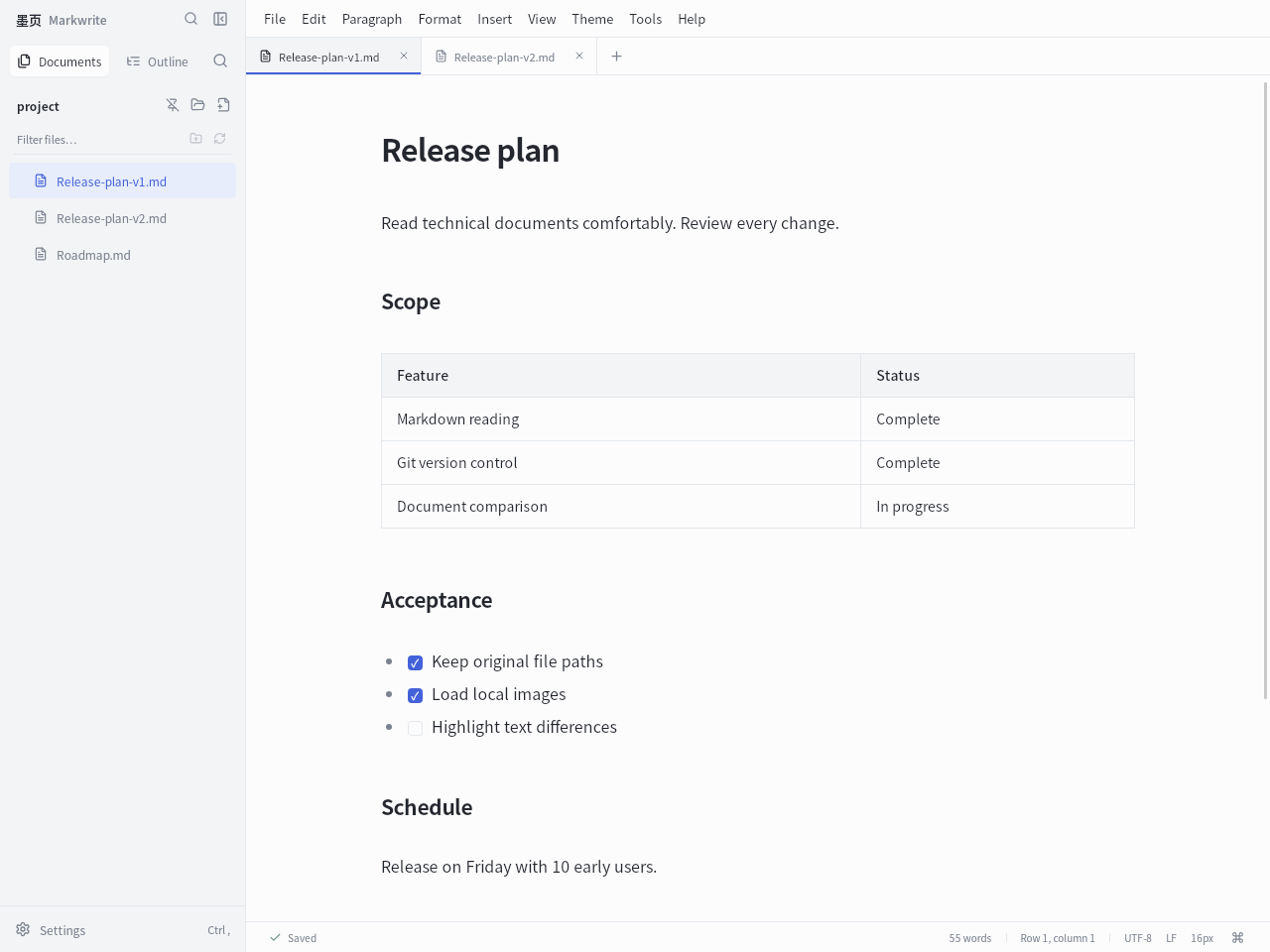The width and height of the screenshot is (1270, 952).
Task: Uncheck Keep original file paths checkbox
Action: 415,662
